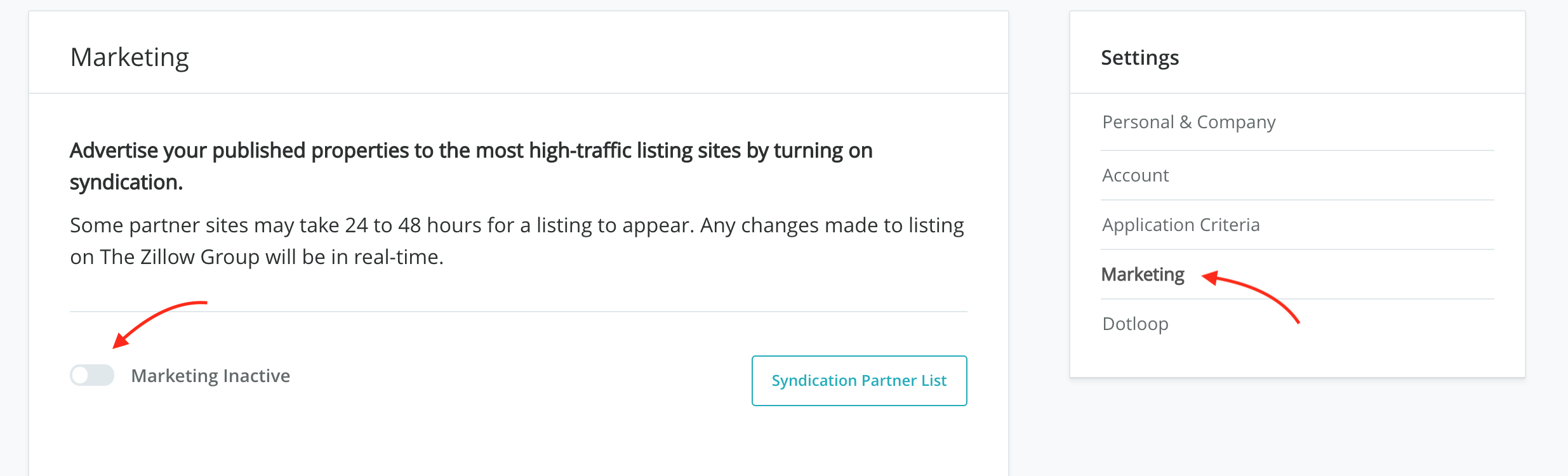Click the divider below Personal & Company
The image size is (1568, 476).
(1297, 150)
